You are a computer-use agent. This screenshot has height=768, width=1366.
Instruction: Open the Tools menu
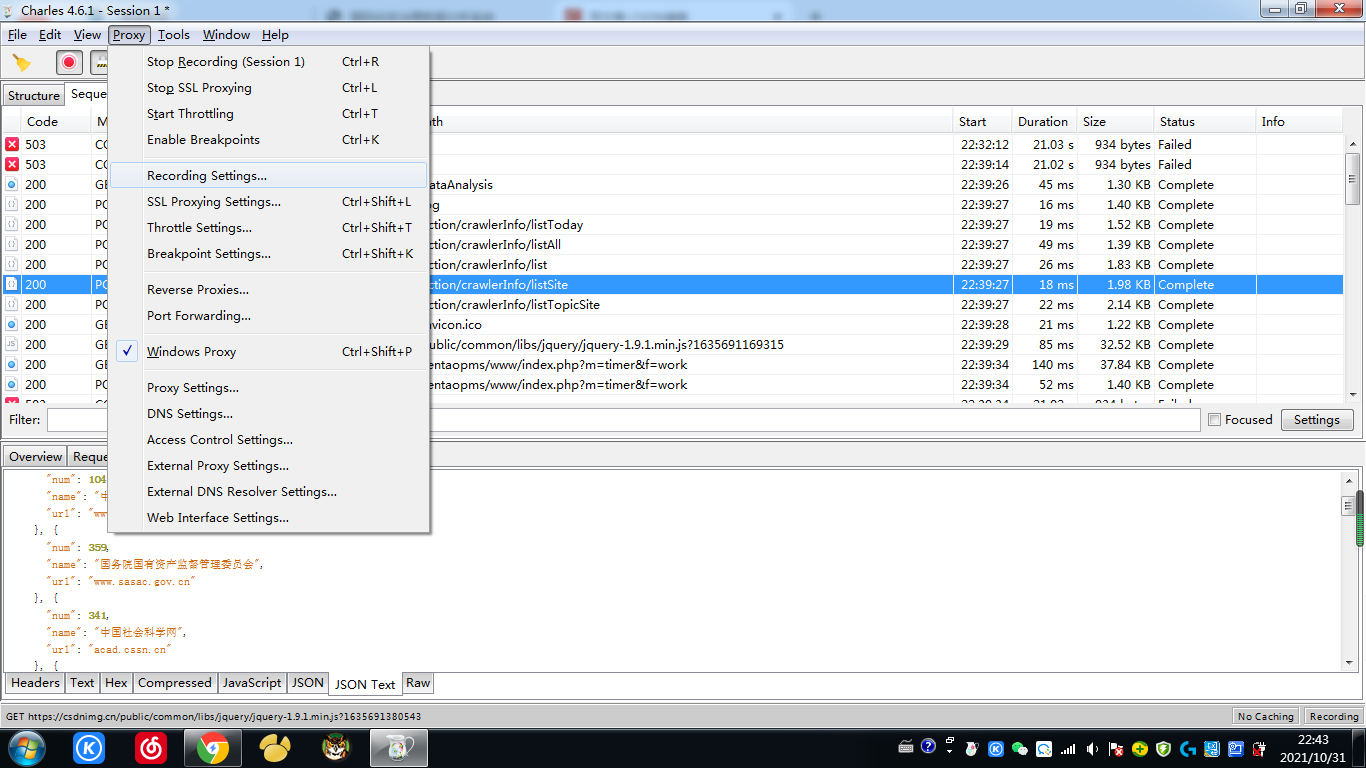(174, 35)
